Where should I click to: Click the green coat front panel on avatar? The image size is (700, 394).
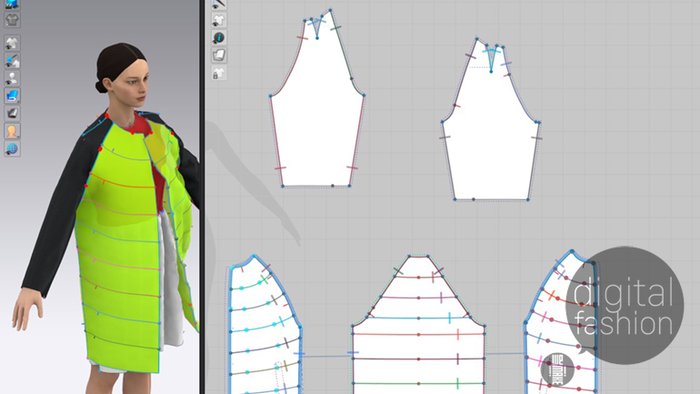point(121,250)
